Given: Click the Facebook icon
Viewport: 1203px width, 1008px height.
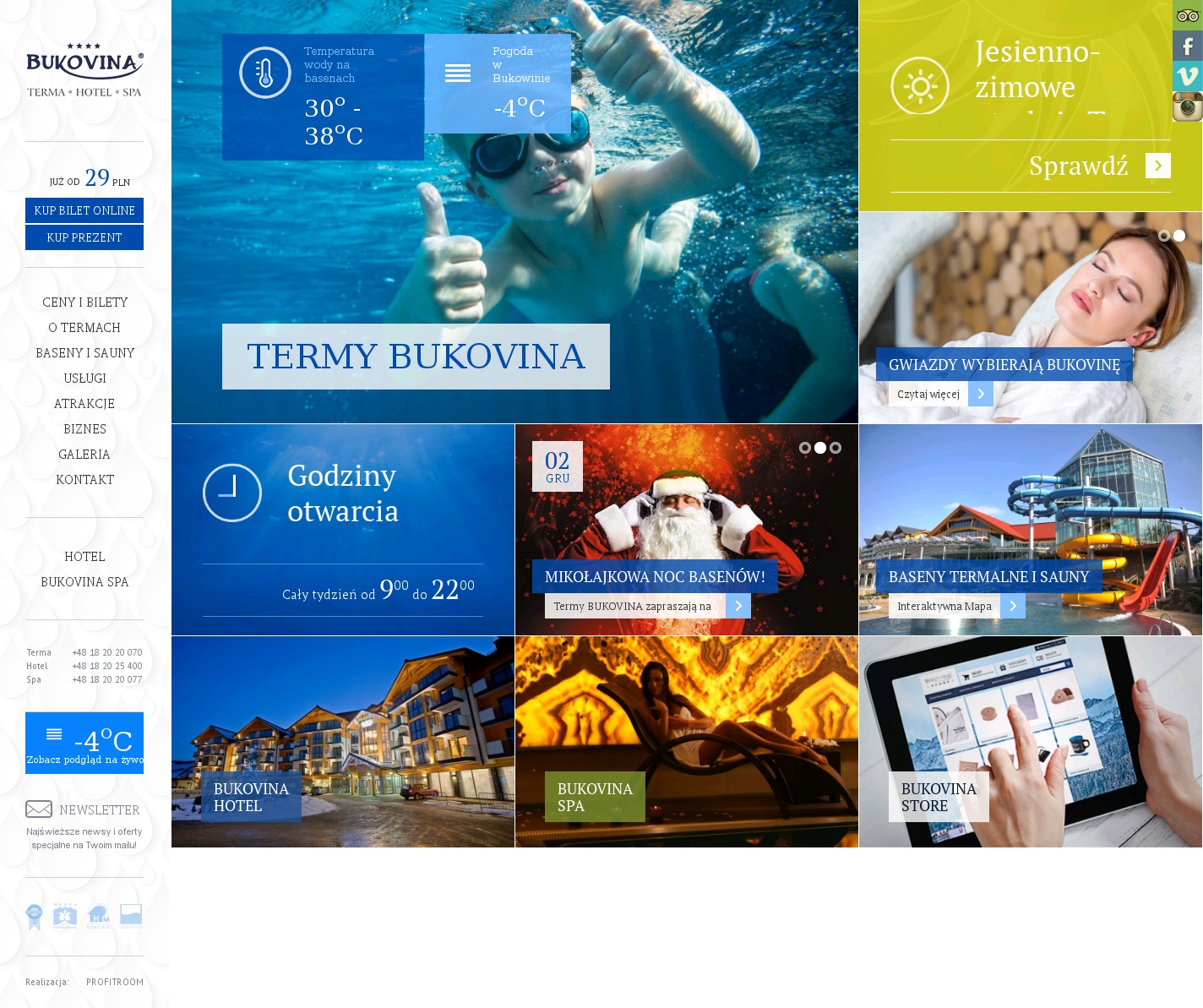Looking at the screenshot, I should coord(1187,46).
